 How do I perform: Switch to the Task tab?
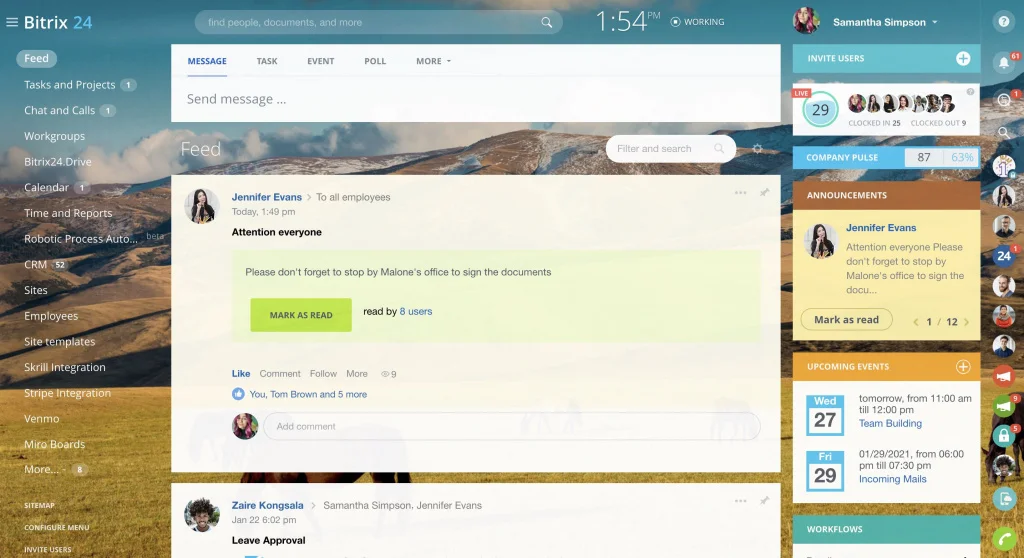(x=267, y=61)
